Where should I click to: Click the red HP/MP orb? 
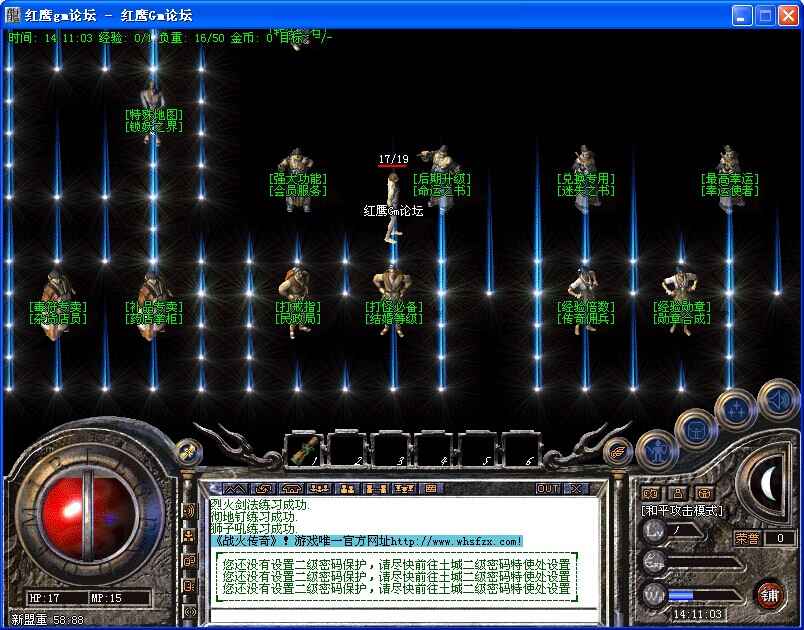tap(89, 518)
